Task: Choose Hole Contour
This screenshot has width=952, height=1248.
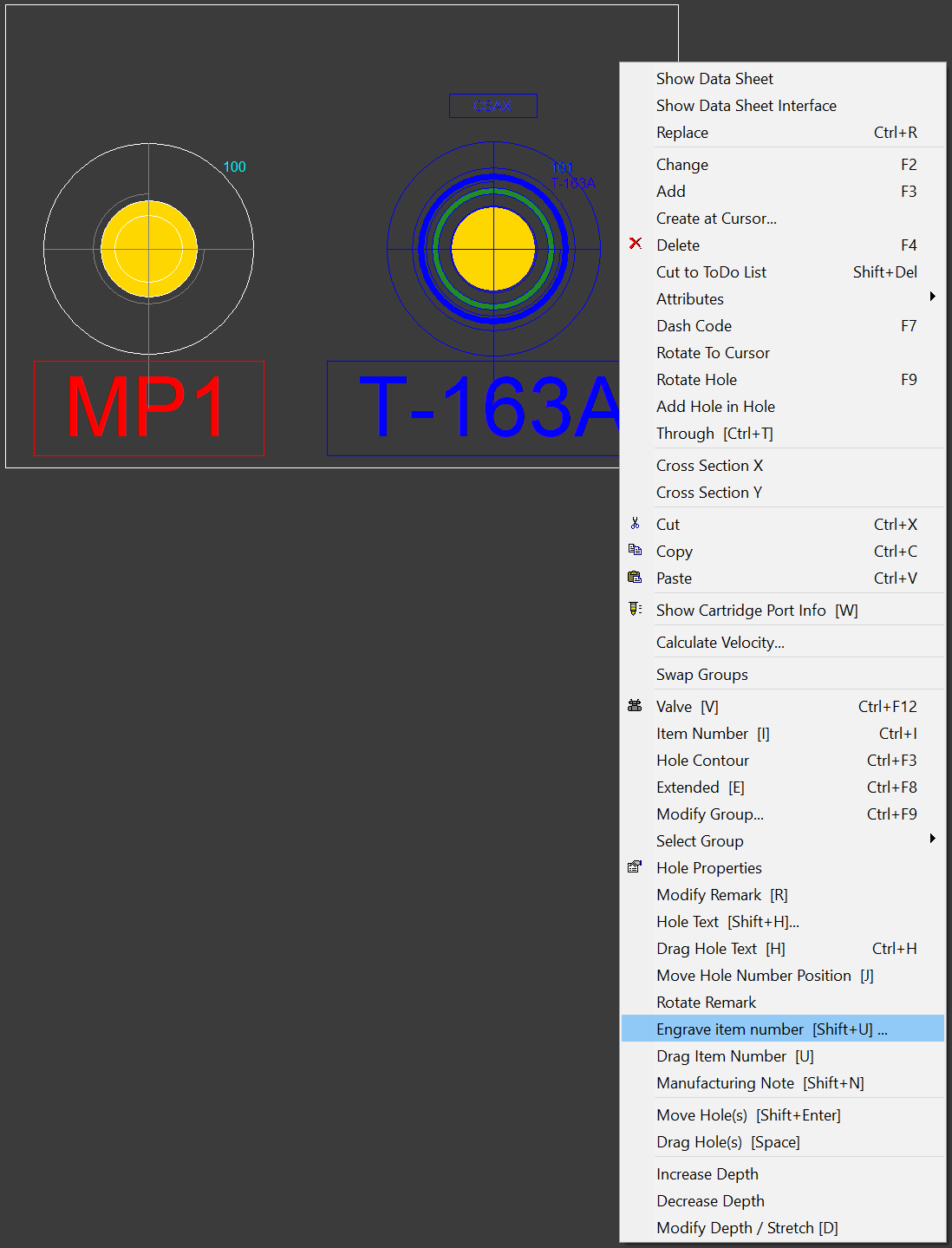Action: (783, 761)
